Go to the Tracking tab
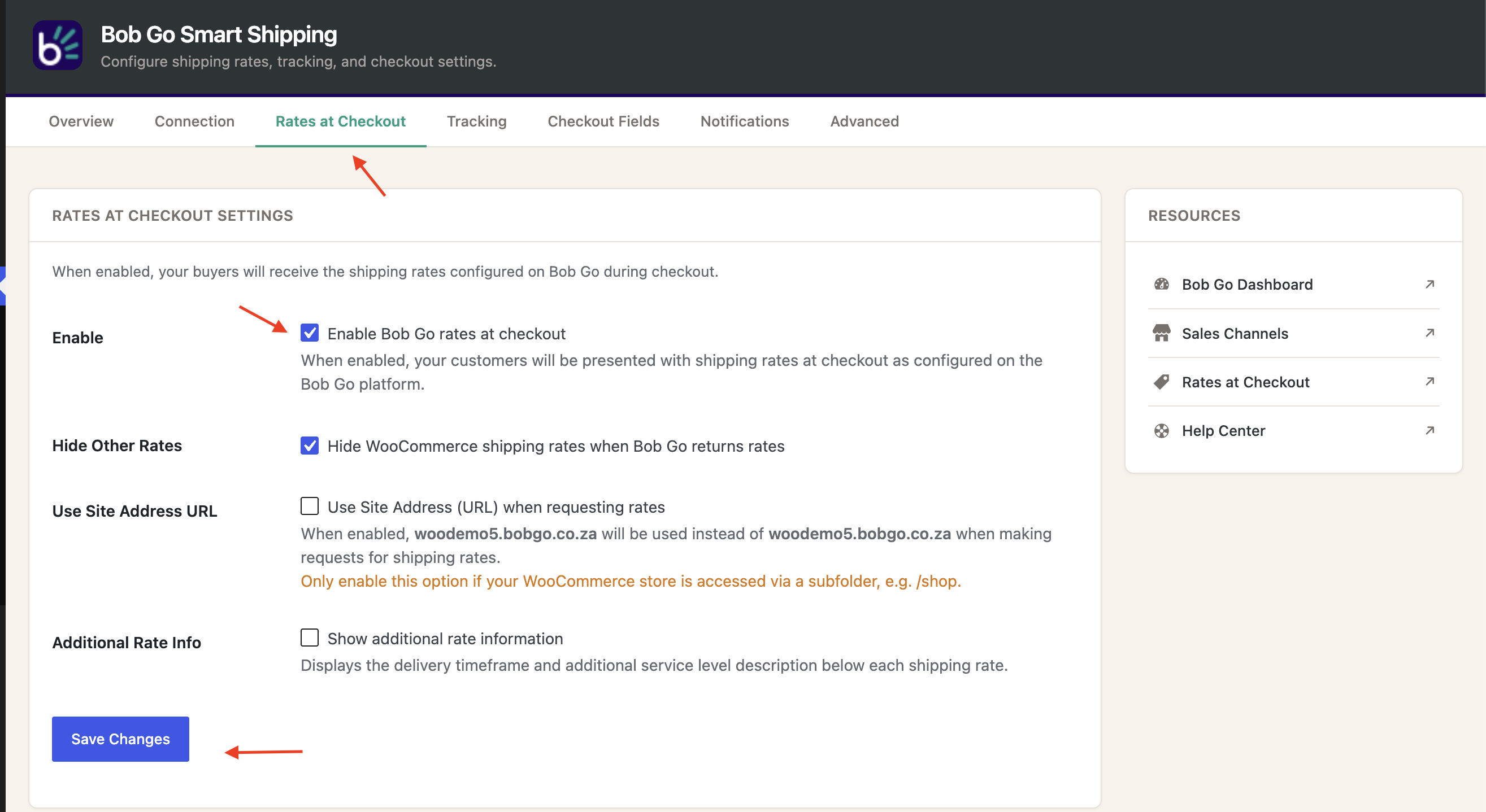This screenshot has height=812, width=1486. [476, 121]
